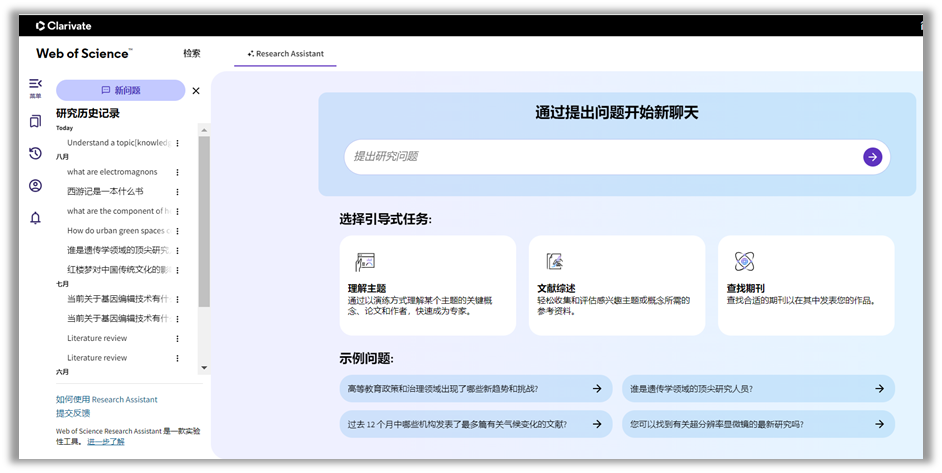The width and height of the screenshot is (942, 473).
Task: Open options for 'what are electromagnons'
Action: 178,172
